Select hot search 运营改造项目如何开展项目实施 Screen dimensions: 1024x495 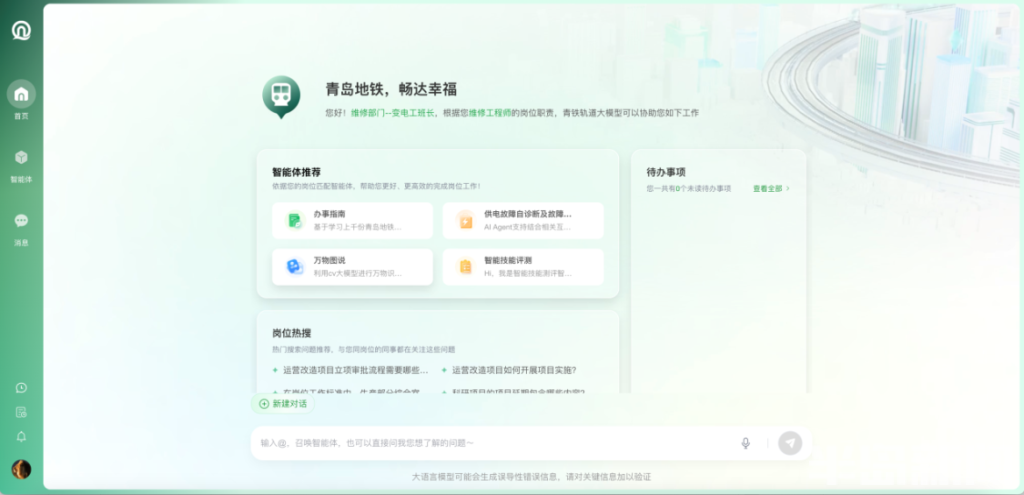514,370
